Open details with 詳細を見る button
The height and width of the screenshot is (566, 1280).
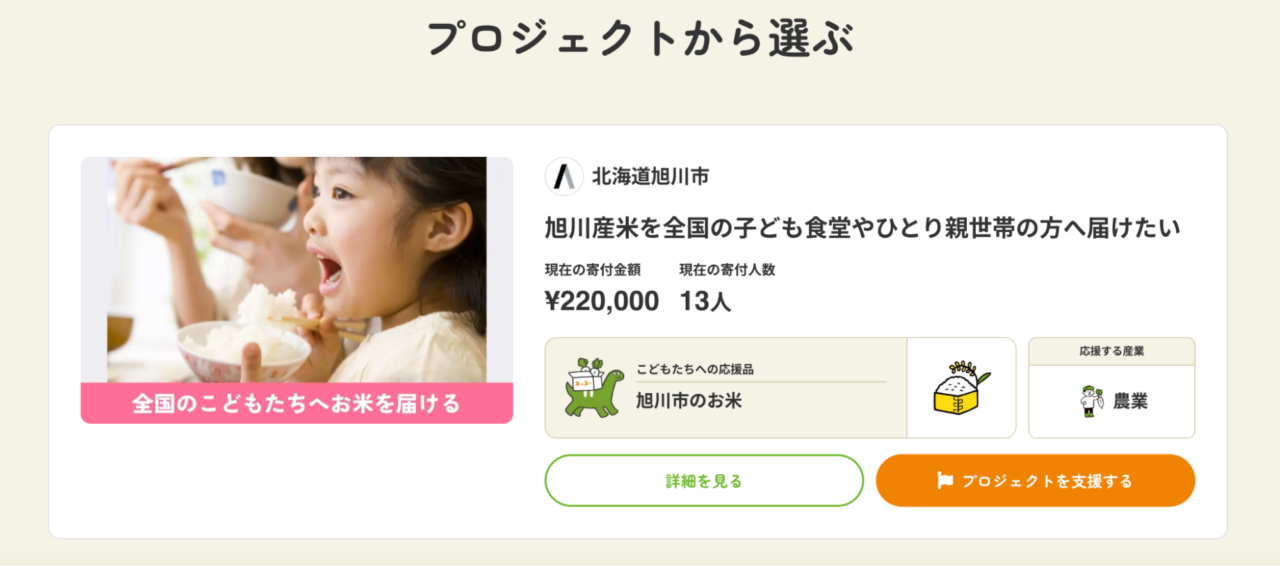[704, 481]
